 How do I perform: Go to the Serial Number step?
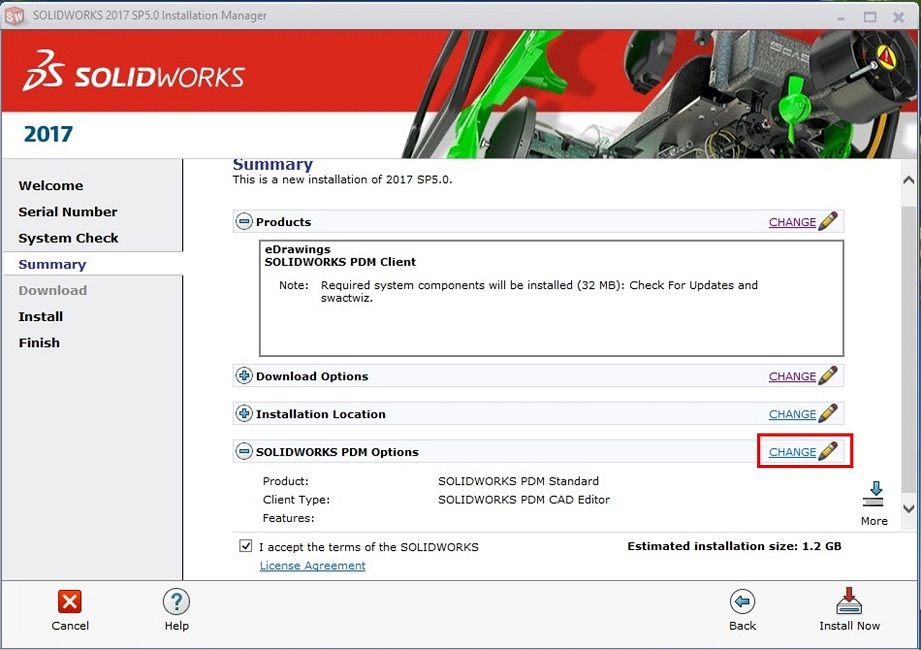pos(68,212)
